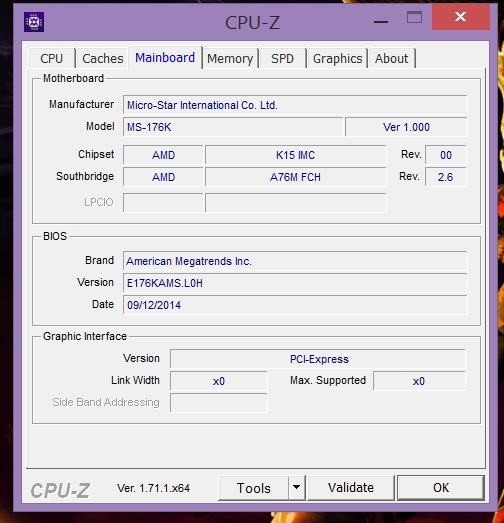This screenshot has width=504, height=523.
Task: Select the Model value MS-176K
Action: pyautogui.click(x=233, y=127)
